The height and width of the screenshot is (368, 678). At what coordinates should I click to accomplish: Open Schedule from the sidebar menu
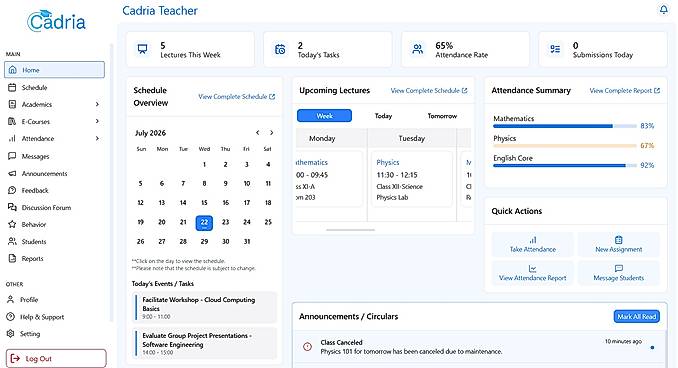pyautogui.click(x=54, y=87)
